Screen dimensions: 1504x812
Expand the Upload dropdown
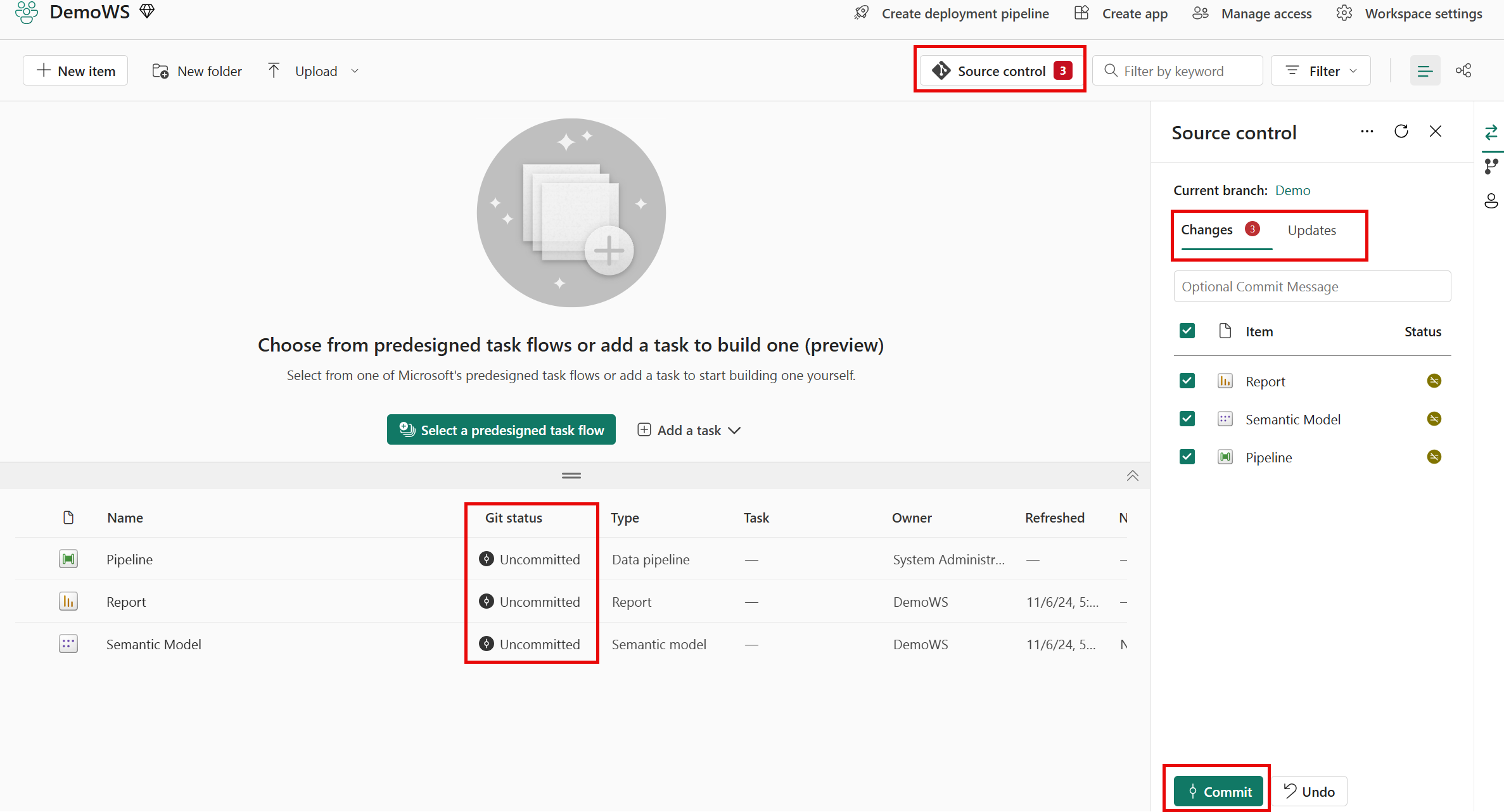[355, 71]
